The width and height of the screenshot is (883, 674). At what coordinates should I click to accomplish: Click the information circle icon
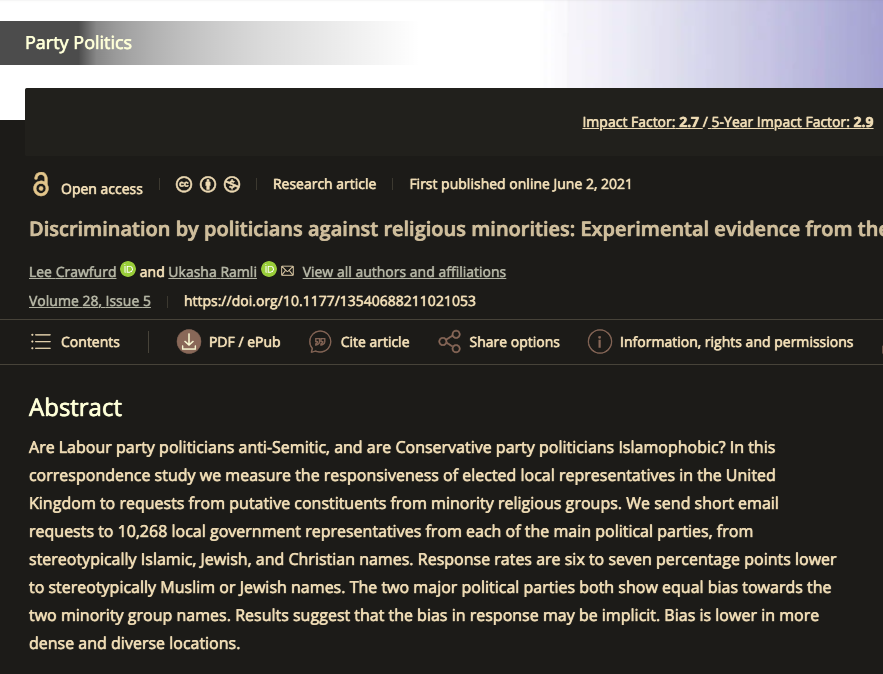600,342
